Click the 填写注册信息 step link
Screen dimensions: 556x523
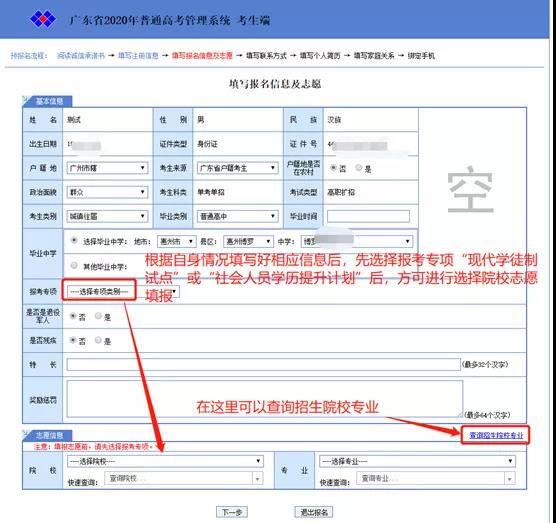point(138,56)
